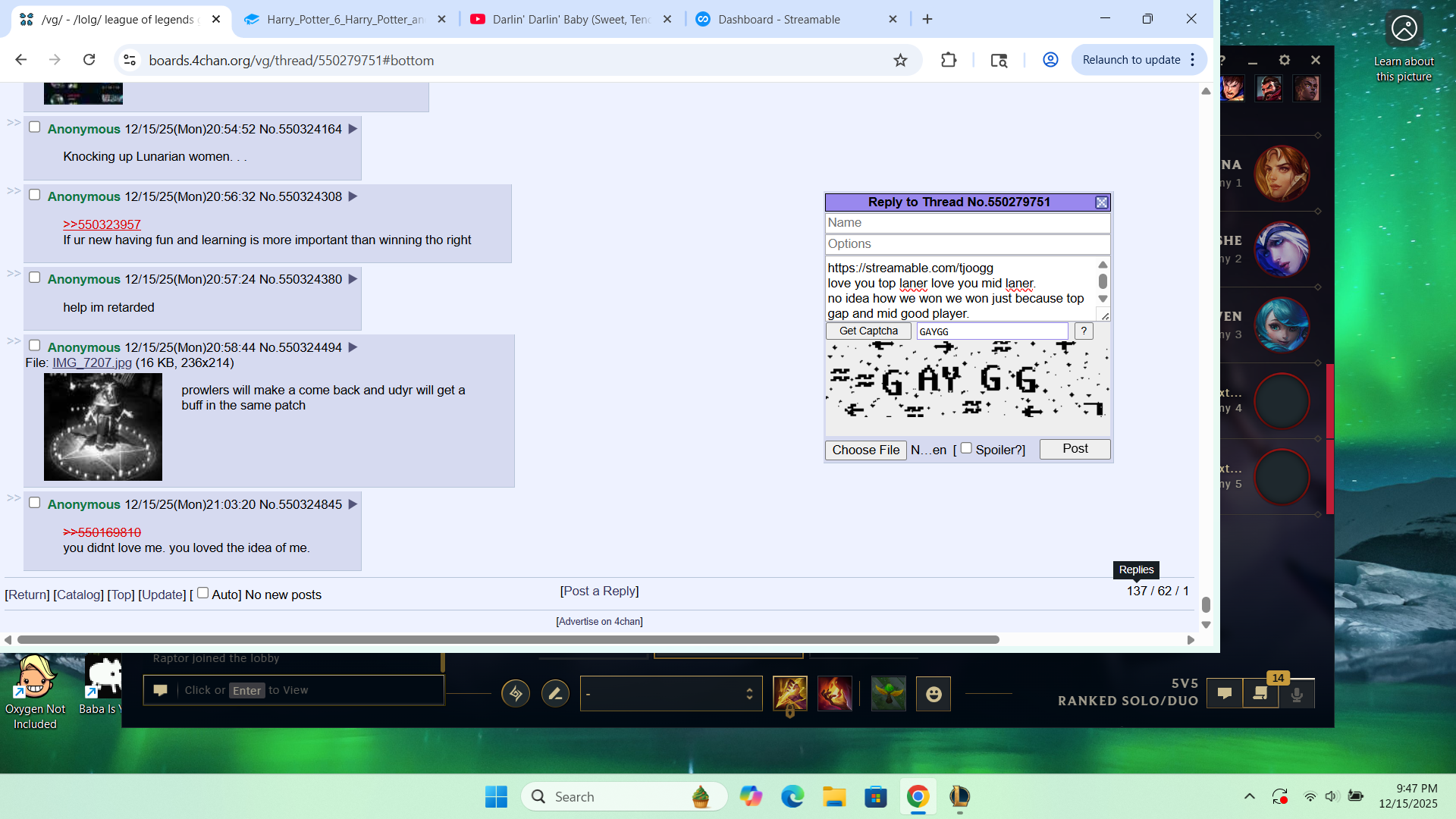The width and height of the screenshot is (1456, 819).
Task: Expand post menu arrow for No.550324308
Action: pyautogui.click(x=353, y=196)
